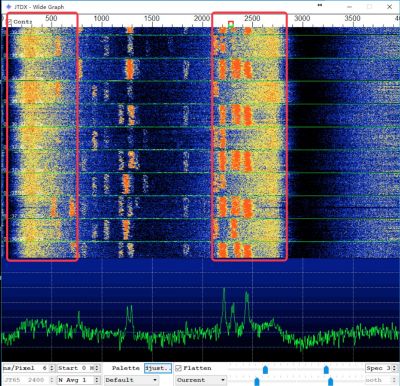Click the green RX frequency marker on scale
This screenshot has height=386, width=400.
(x=231, y=26)
